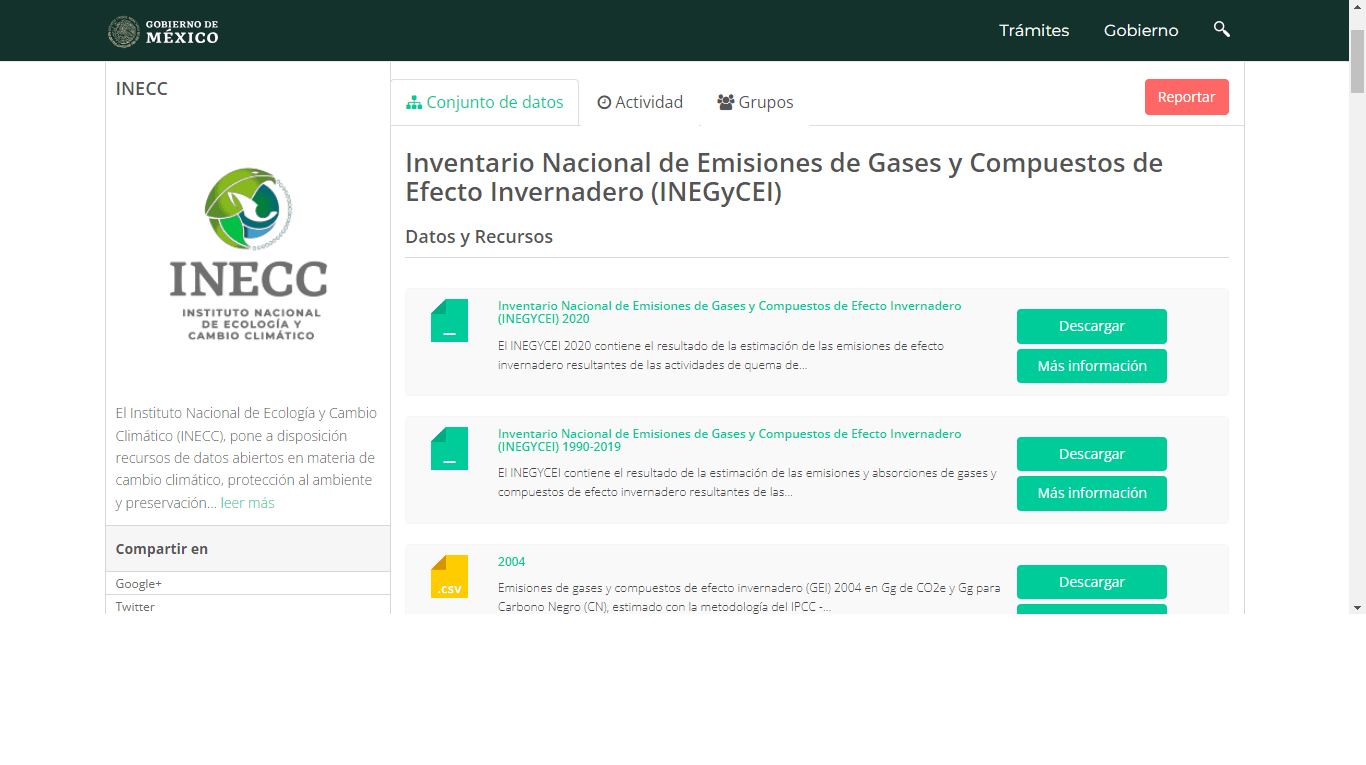Image resolution: width=1366 pixels, height=765 pixels.
Task: Download the 2004 csv resource
Action: pos(1092,582)
